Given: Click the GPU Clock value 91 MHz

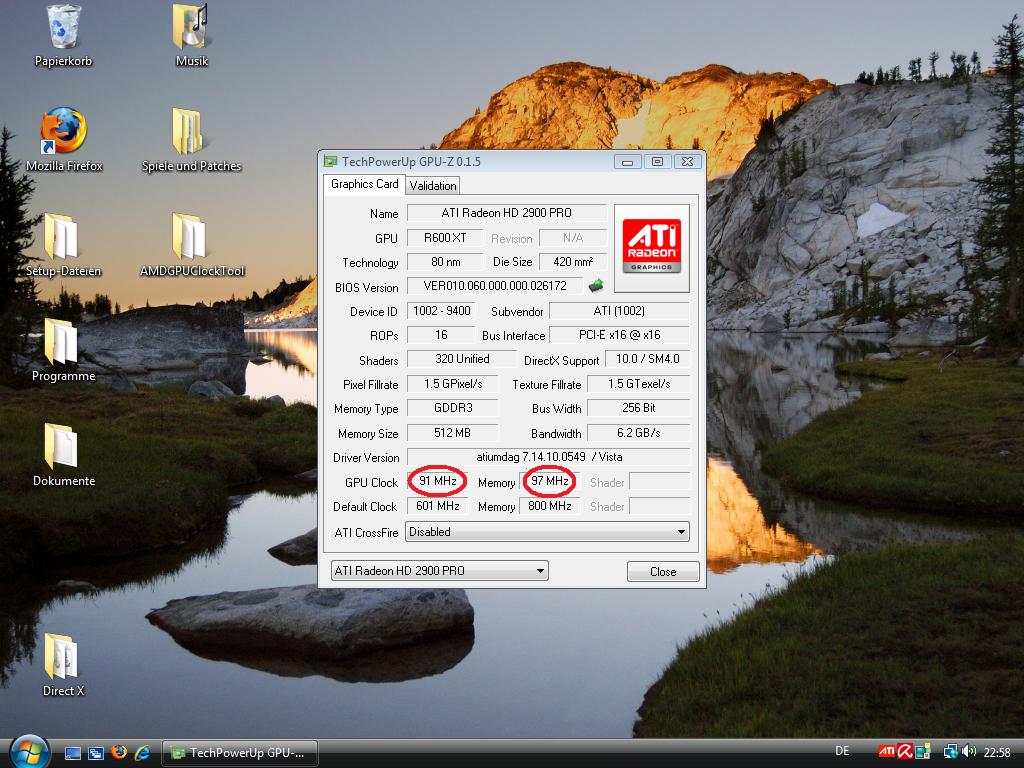Looking at the screenshot, I should (x=438, y=481).
